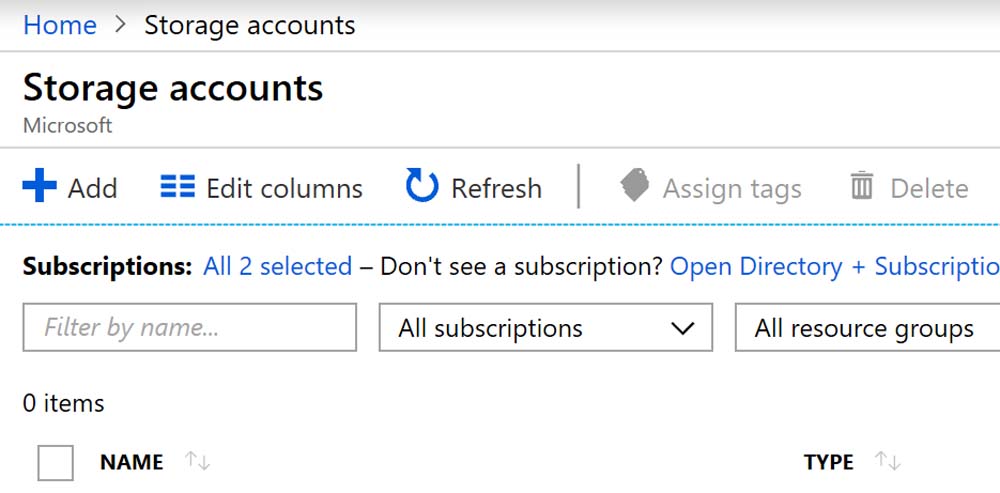
Task: Focus the Filter by name field
Action: tap(189, 328)
